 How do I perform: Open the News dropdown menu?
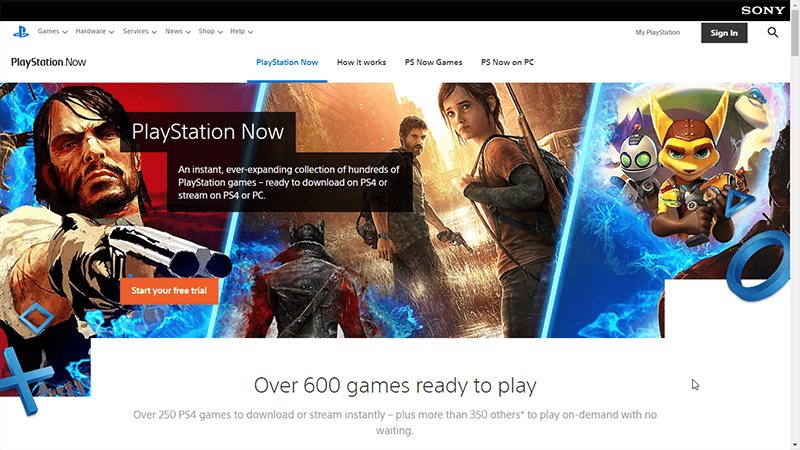tap(178, 31)
